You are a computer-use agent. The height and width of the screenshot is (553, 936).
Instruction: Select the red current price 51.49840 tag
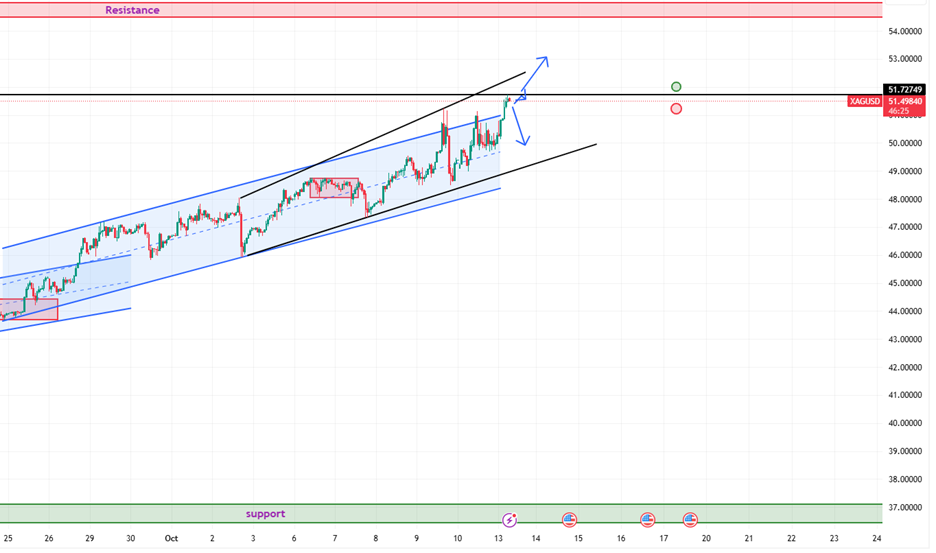click(908, 101)
